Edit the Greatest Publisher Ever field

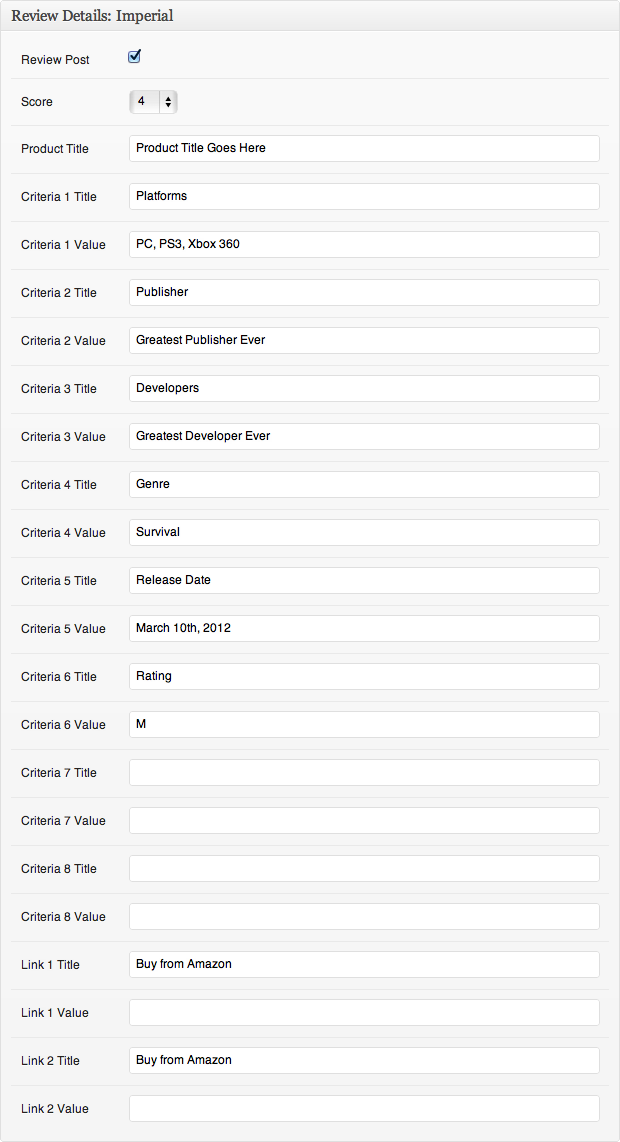tap(364, 341)
